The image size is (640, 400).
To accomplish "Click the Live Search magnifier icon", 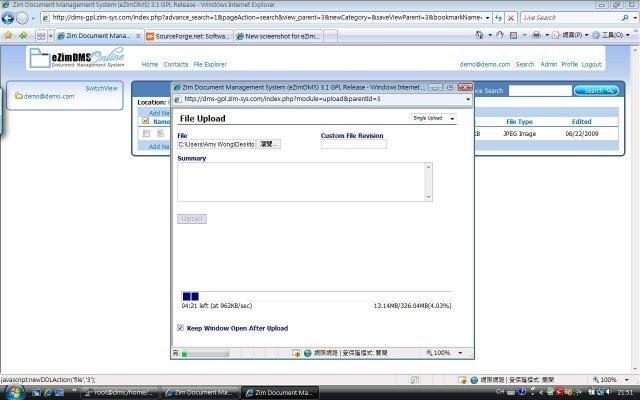I will click(x=625, y=18).
